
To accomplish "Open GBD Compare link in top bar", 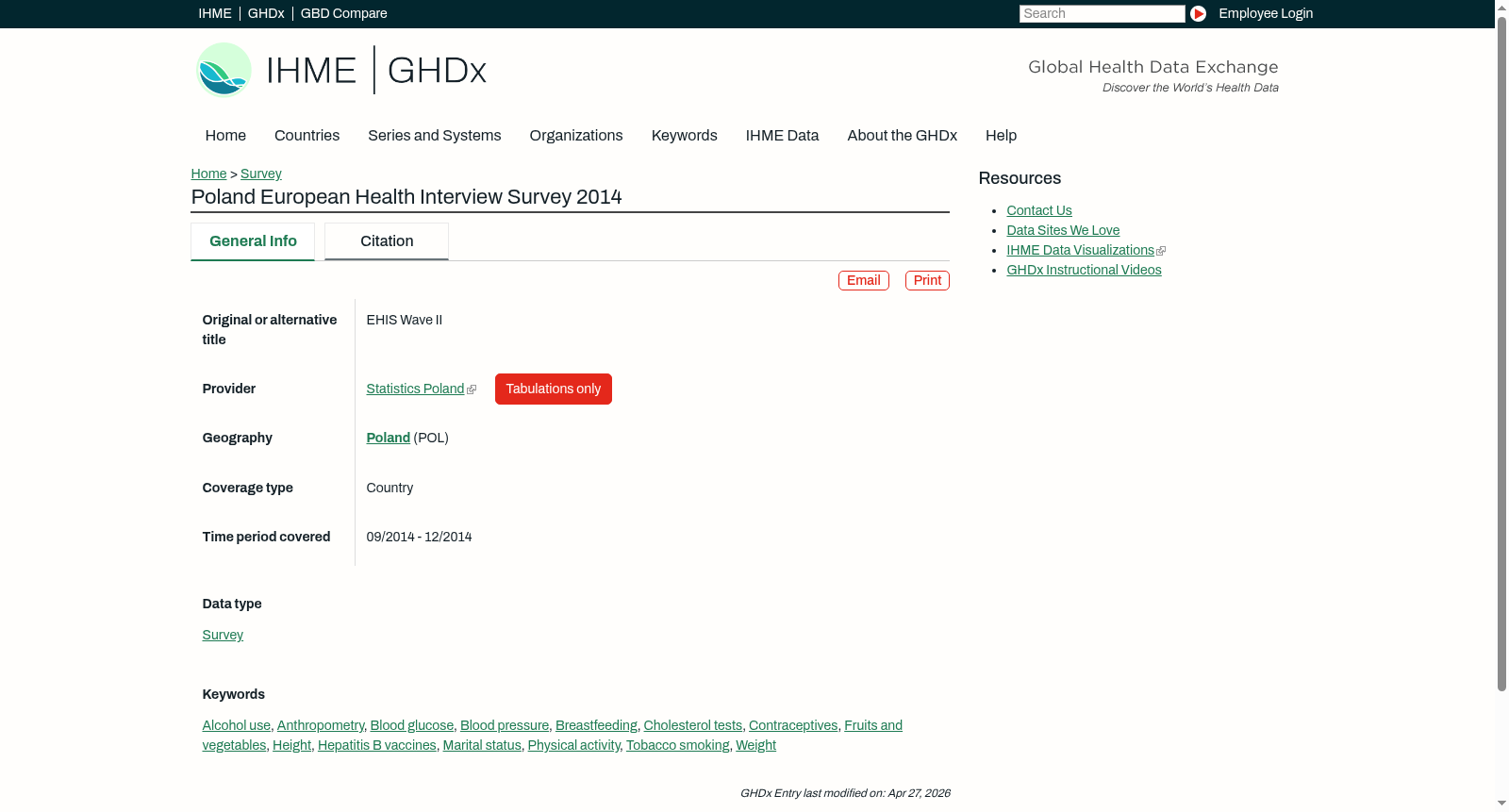I will coord(343,13).
